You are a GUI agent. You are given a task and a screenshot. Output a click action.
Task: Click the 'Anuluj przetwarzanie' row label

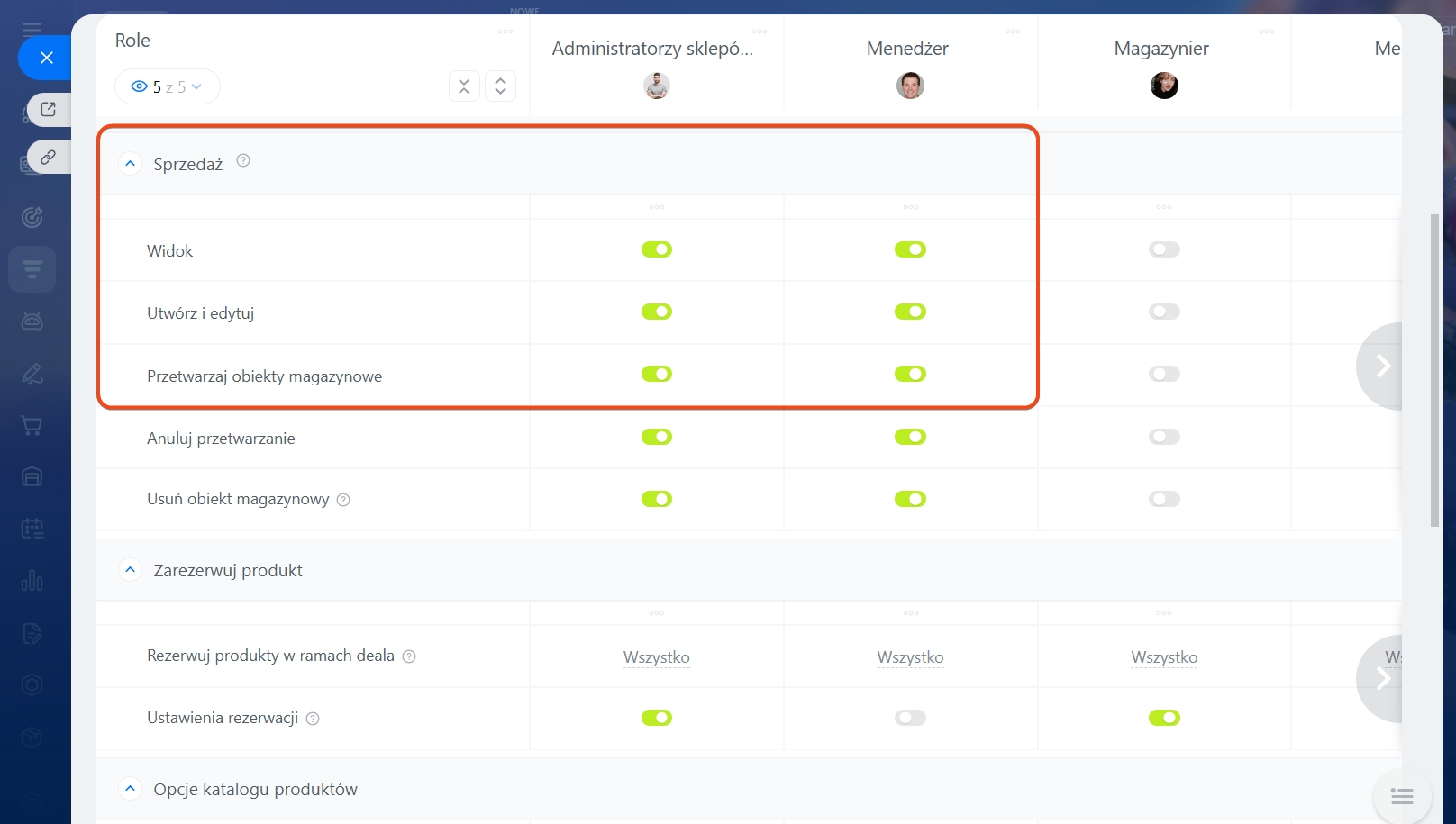221,439
